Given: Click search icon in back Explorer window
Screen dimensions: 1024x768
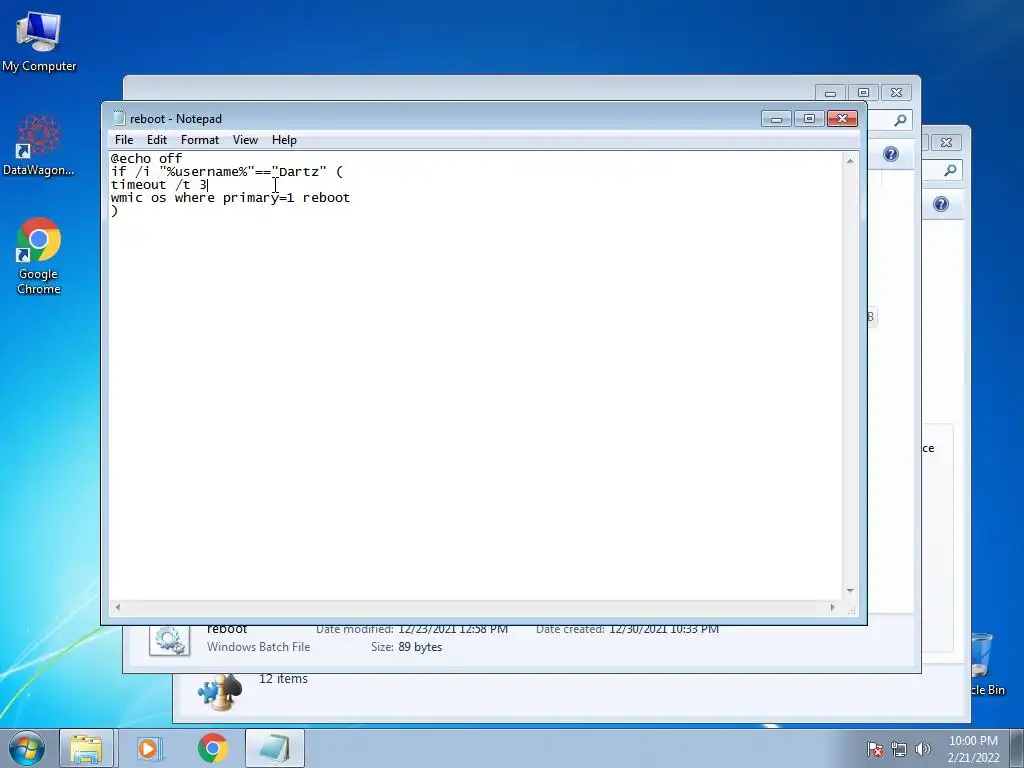Looking at the screenshot, I should (x=900, y=120).
